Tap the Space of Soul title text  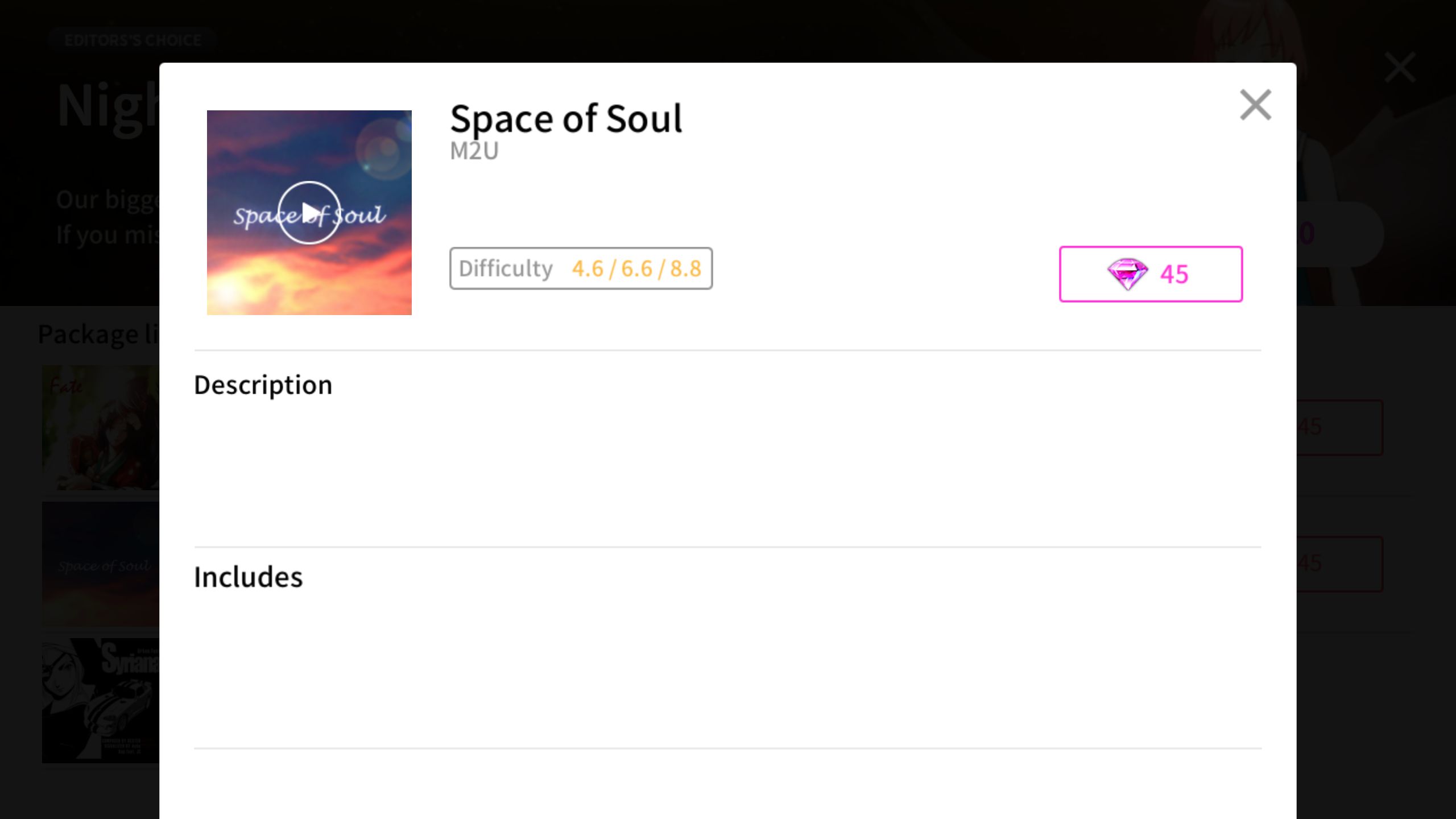click(566, 119)
